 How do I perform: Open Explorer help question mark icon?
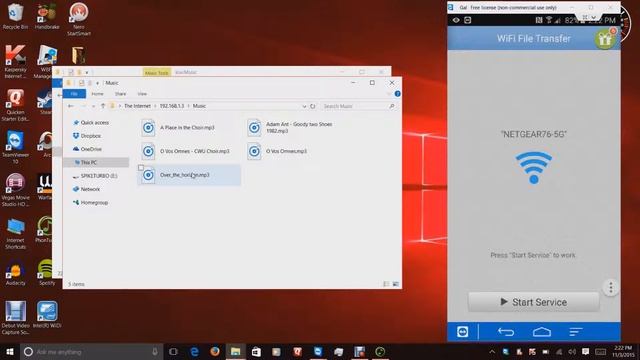point(397,94)
